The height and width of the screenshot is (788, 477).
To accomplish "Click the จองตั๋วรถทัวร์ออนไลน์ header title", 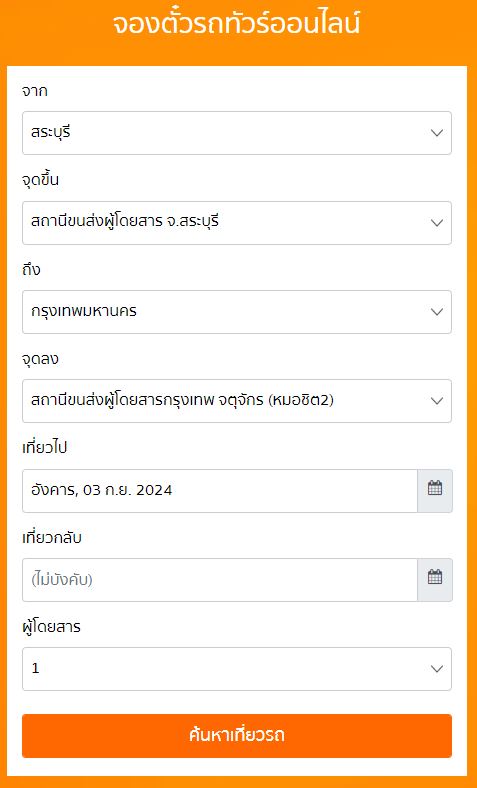I will tap(236, 24).
